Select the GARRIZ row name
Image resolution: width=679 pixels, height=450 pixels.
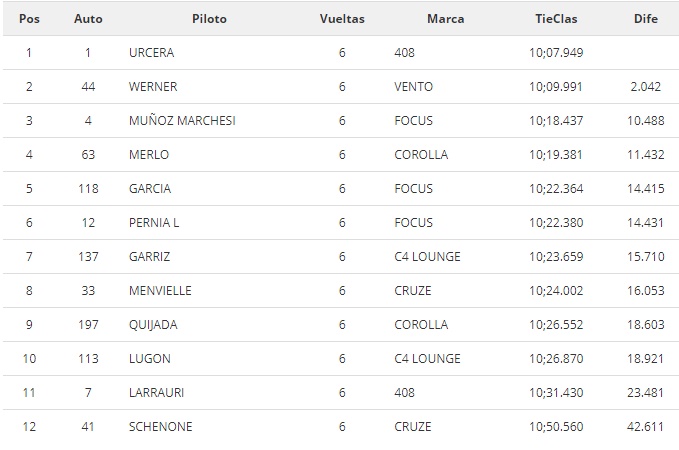pyautogui.click(x=149, y=256)
